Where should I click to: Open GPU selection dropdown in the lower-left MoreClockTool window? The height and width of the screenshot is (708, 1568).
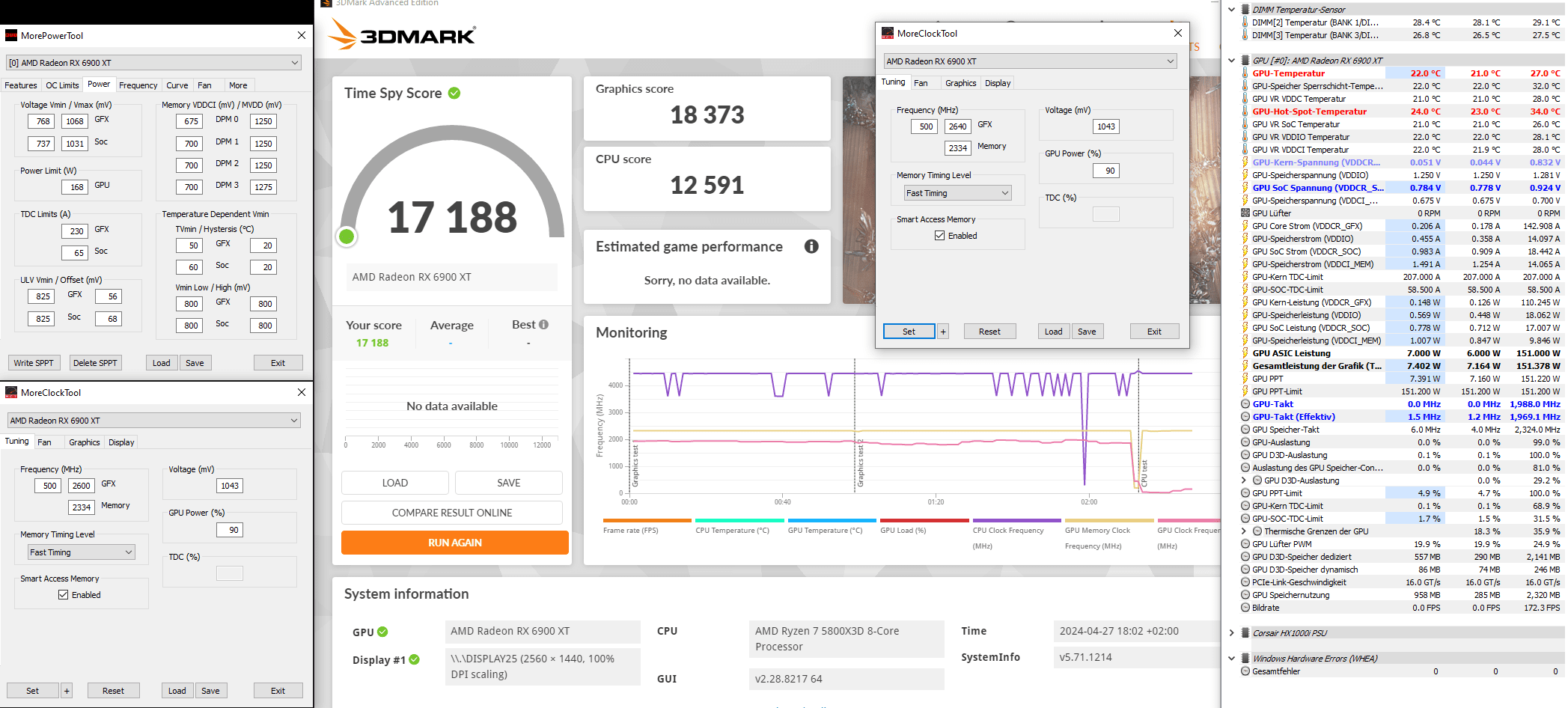coord(153,421)
